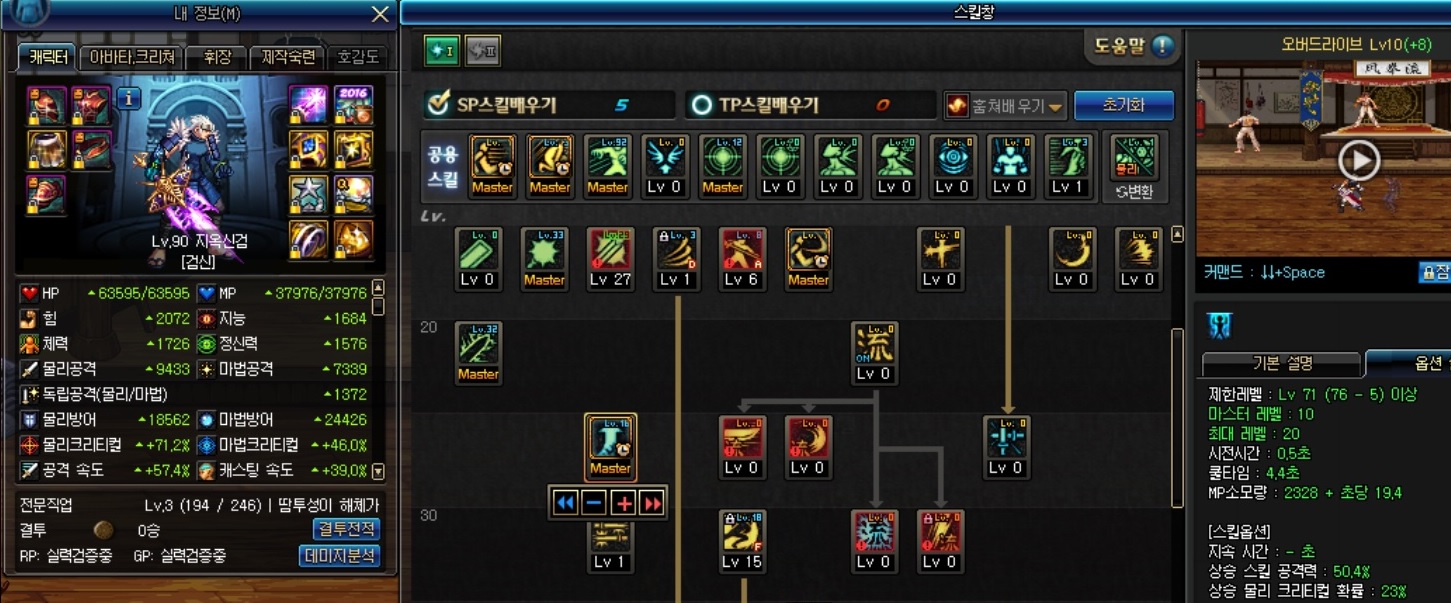Toggle SP스킬배우기 checkbox
Viewport: 1451px width, 603px height.
coord(438,104)
